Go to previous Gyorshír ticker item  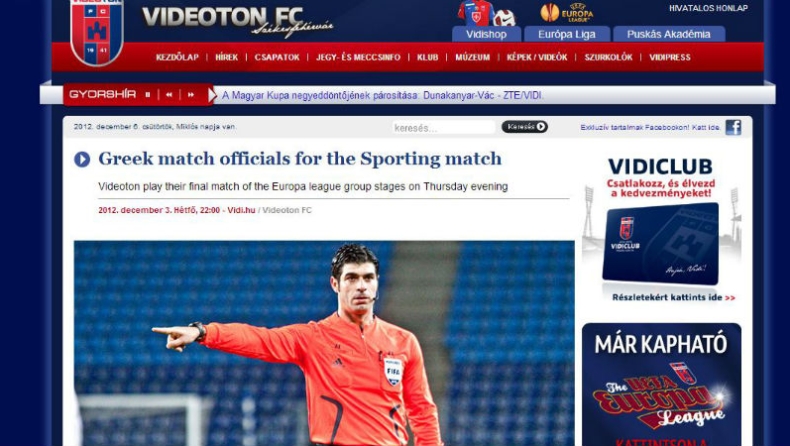tap(169, 94)
